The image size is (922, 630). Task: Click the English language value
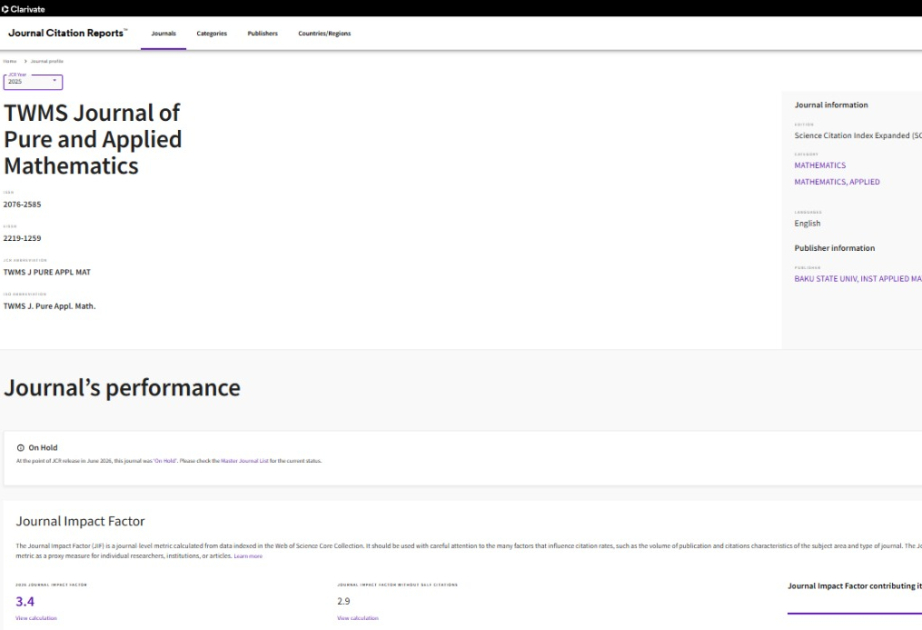tap(807, 224)
